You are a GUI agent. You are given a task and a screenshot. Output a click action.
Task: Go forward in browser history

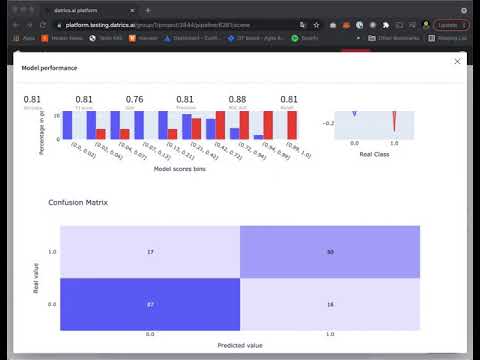coord(29,25)
